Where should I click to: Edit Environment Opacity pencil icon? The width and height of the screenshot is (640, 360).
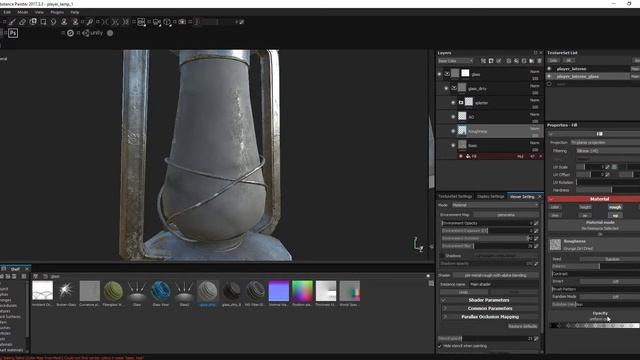coord(536,223)
